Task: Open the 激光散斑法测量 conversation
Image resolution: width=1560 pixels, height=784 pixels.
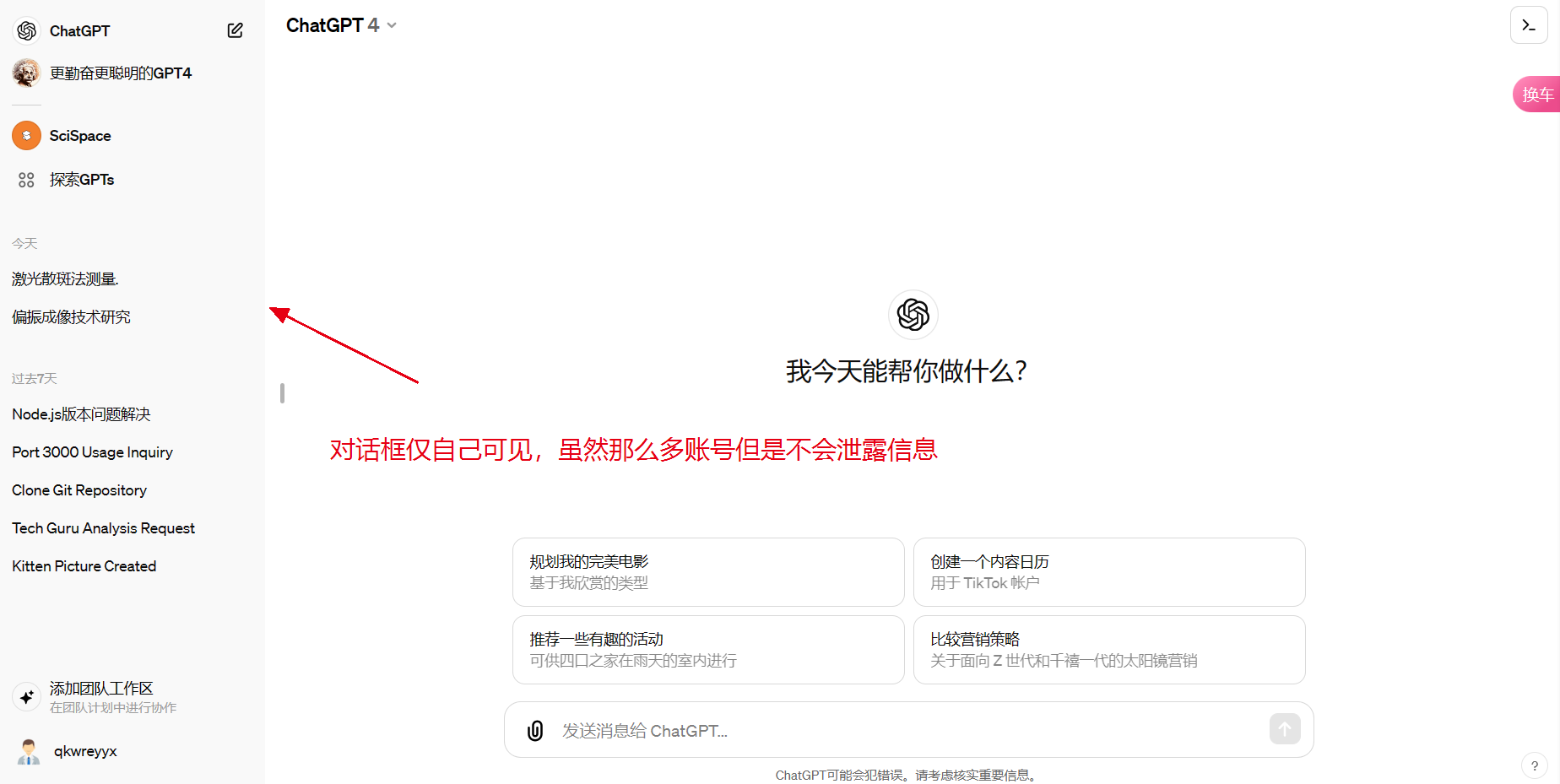Action: [x=66, y=279]
